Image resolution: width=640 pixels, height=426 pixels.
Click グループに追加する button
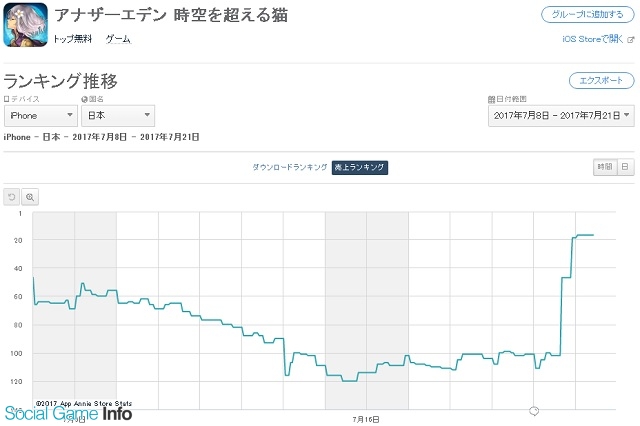[x=588, y=15]
